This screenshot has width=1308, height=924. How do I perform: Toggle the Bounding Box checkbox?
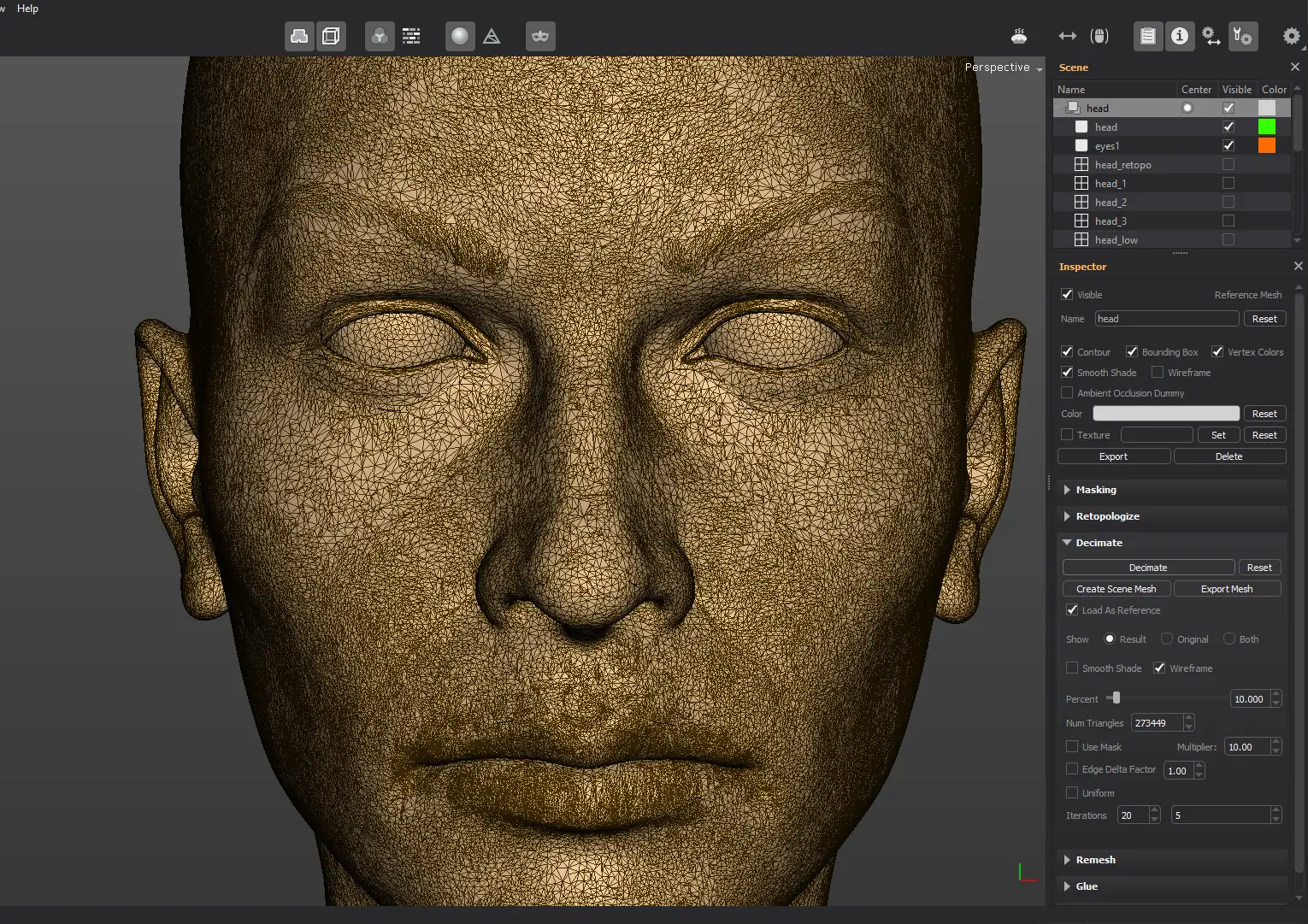(x=1132, y=351)
